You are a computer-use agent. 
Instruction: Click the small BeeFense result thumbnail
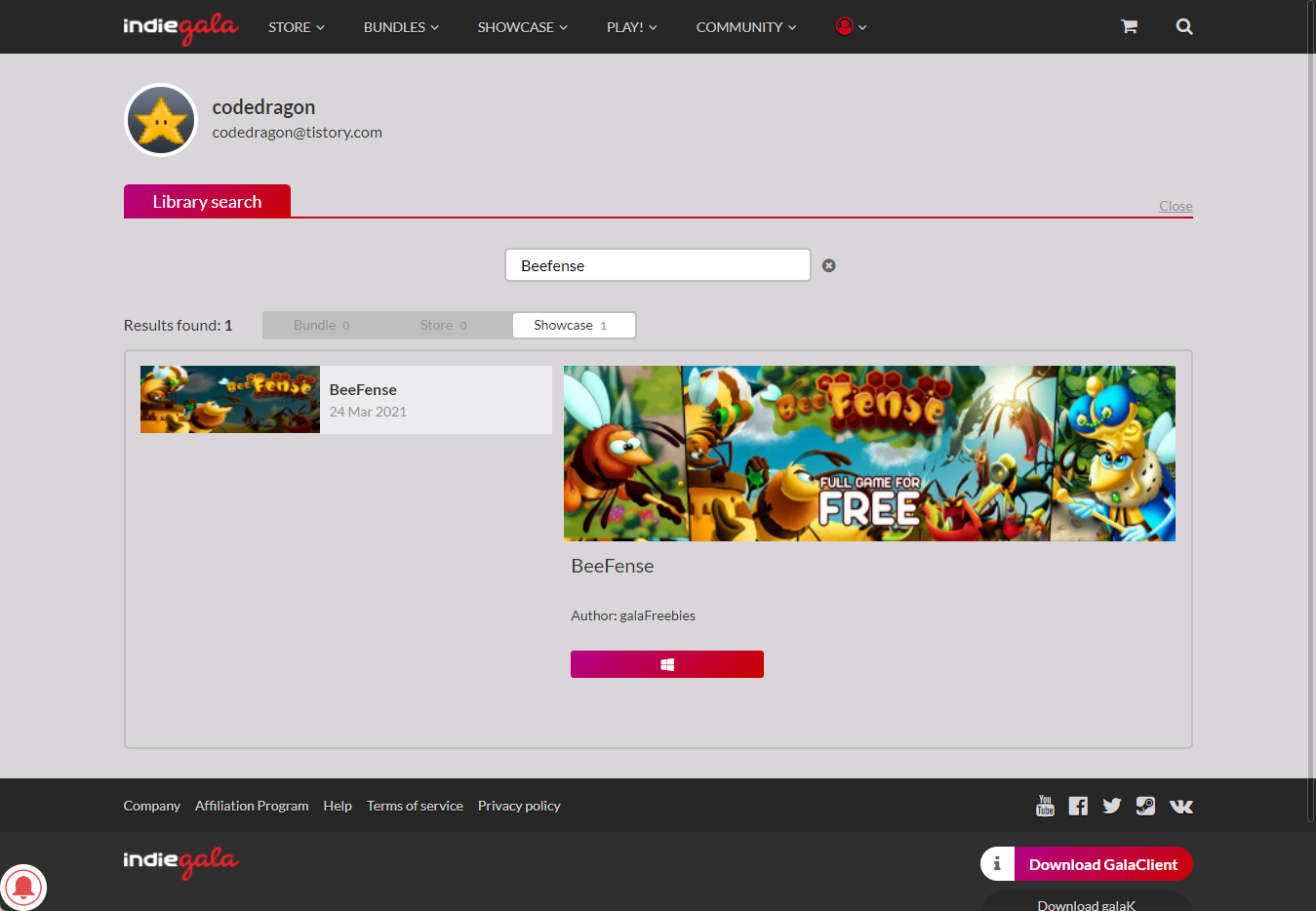click(230, 400)
